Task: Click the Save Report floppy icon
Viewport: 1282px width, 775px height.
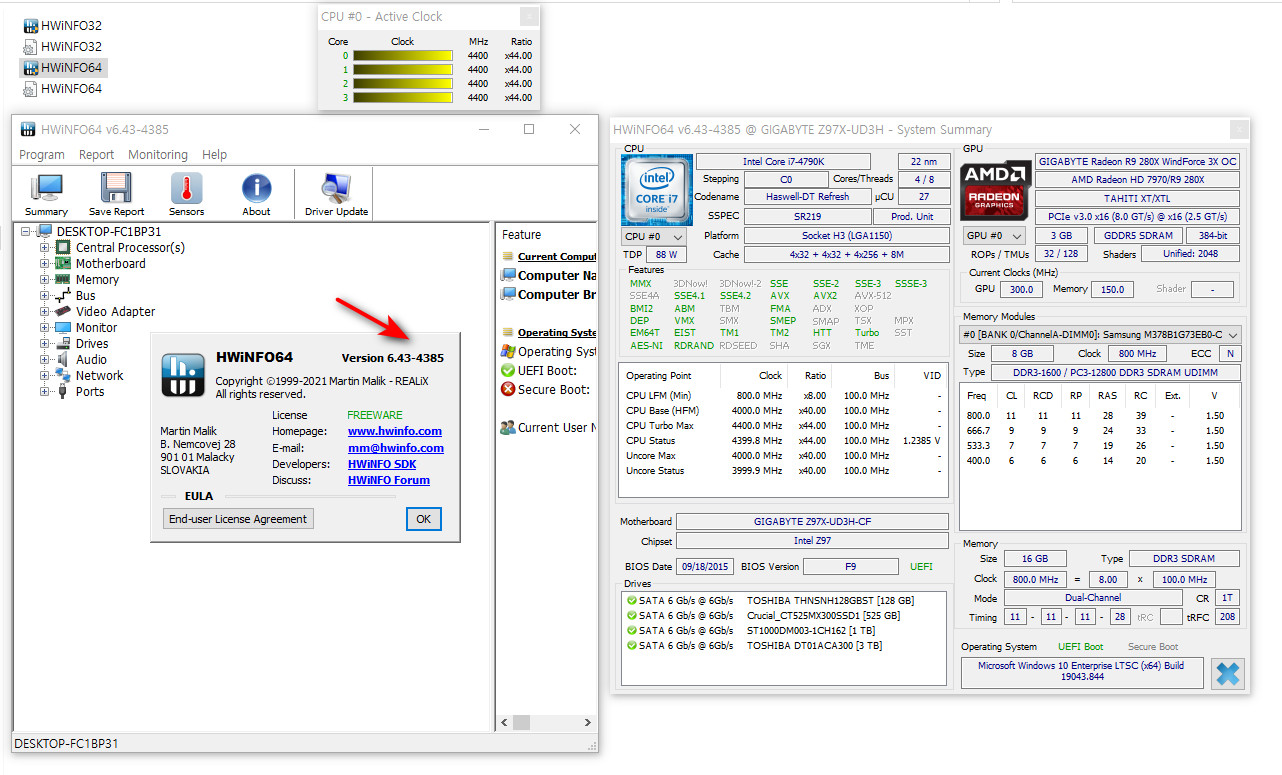Action: (x=116, y=188)
